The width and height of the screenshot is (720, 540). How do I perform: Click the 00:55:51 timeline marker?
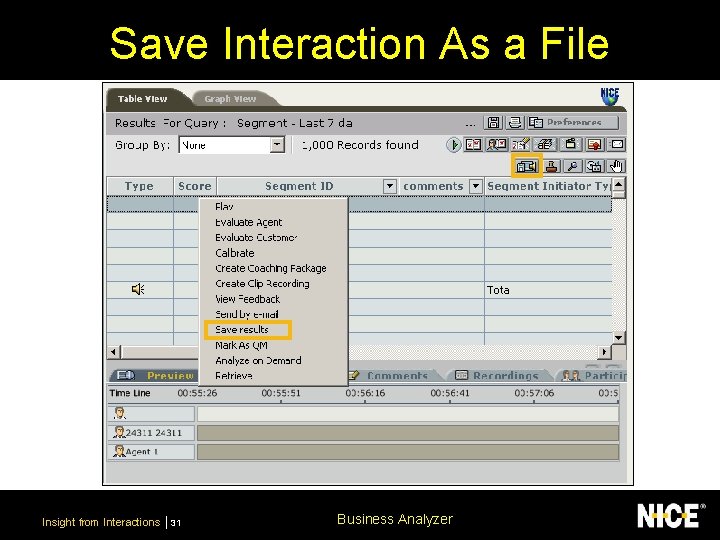[x=281, y=393]
